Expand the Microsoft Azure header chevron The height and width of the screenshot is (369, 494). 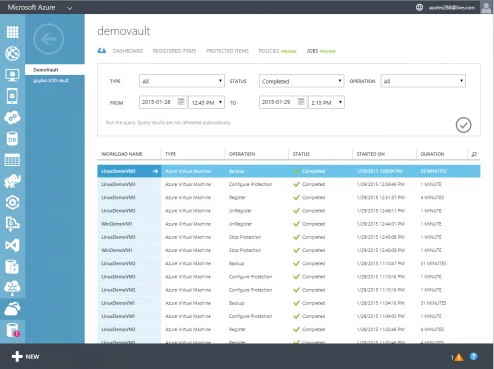[70, 8]
